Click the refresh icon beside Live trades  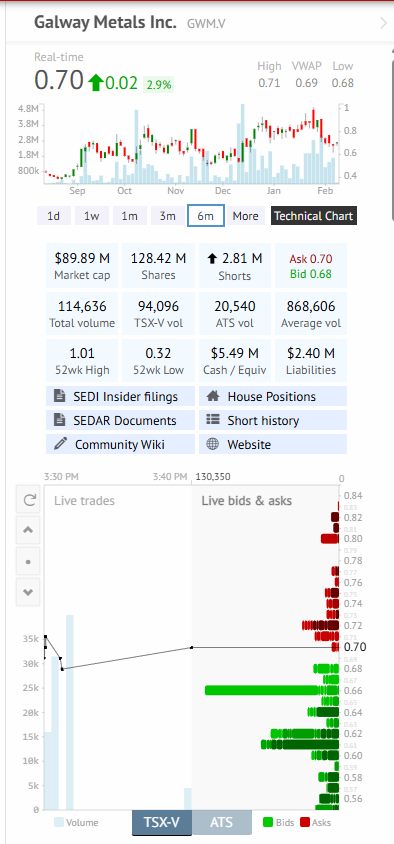point(29,500)
